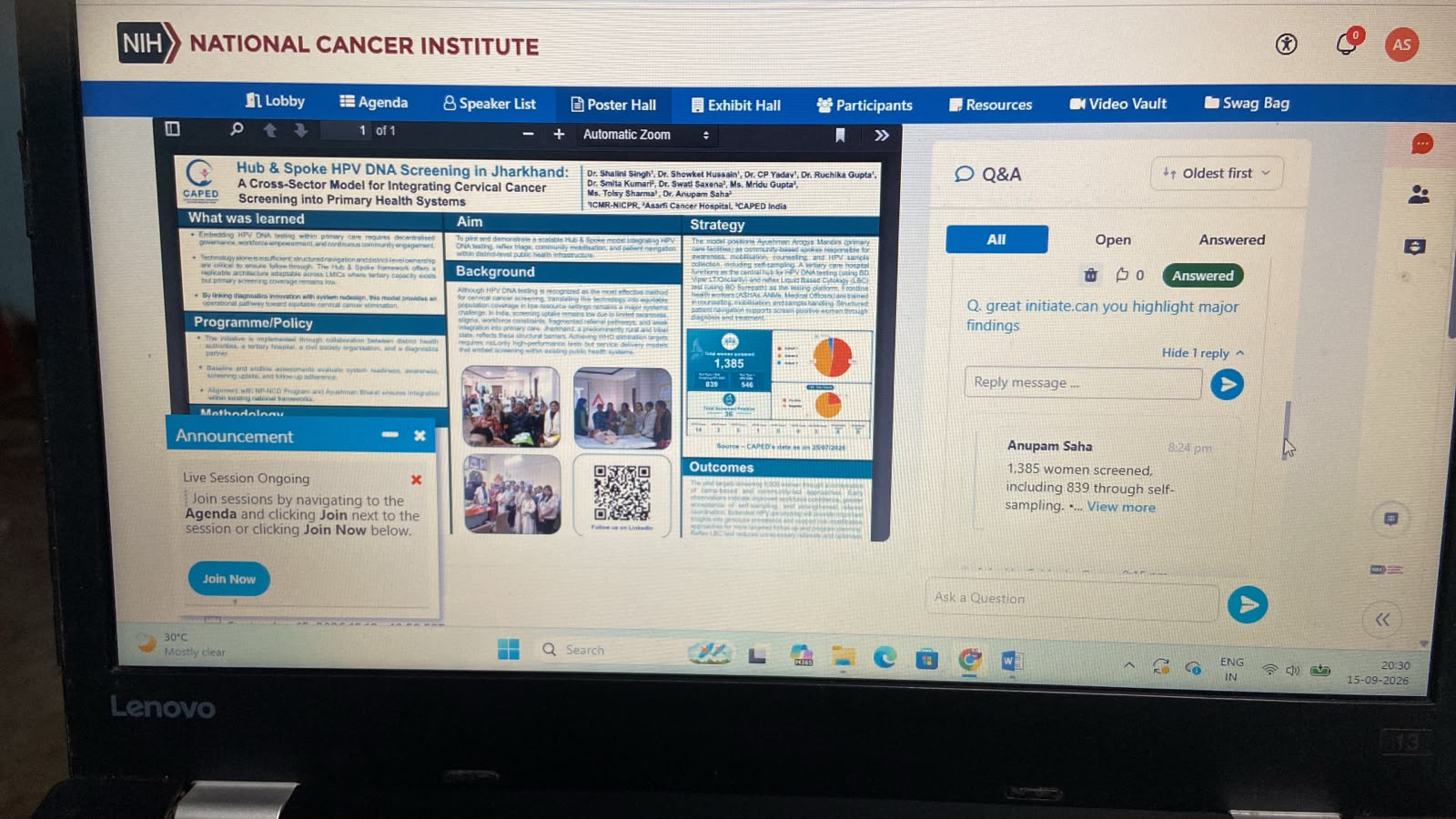Click the Ask a Question field
The image size is (1456, 819).
click(1072, 599)
